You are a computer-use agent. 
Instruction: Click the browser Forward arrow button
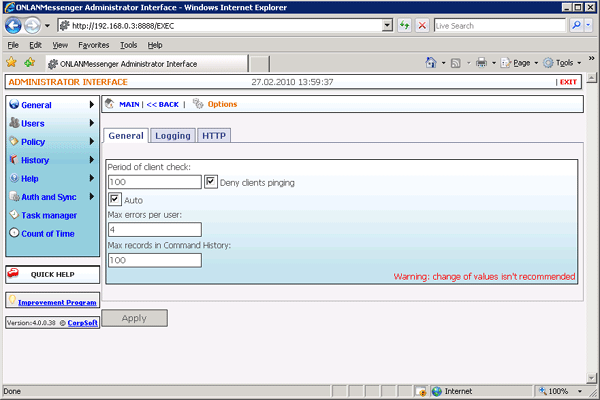tap(32, 26)
